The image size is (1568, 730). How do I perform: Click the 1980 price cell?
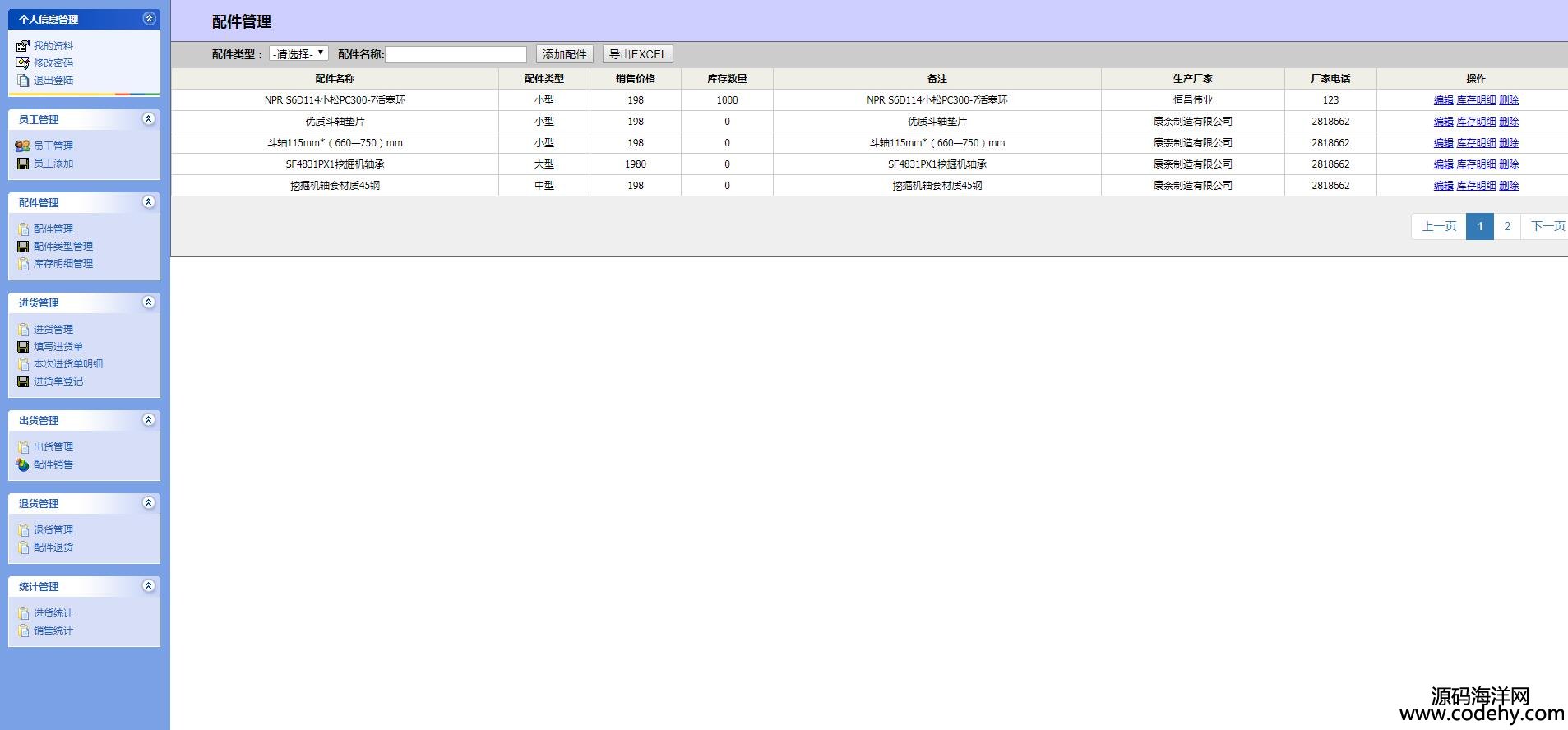click(636, 164)
